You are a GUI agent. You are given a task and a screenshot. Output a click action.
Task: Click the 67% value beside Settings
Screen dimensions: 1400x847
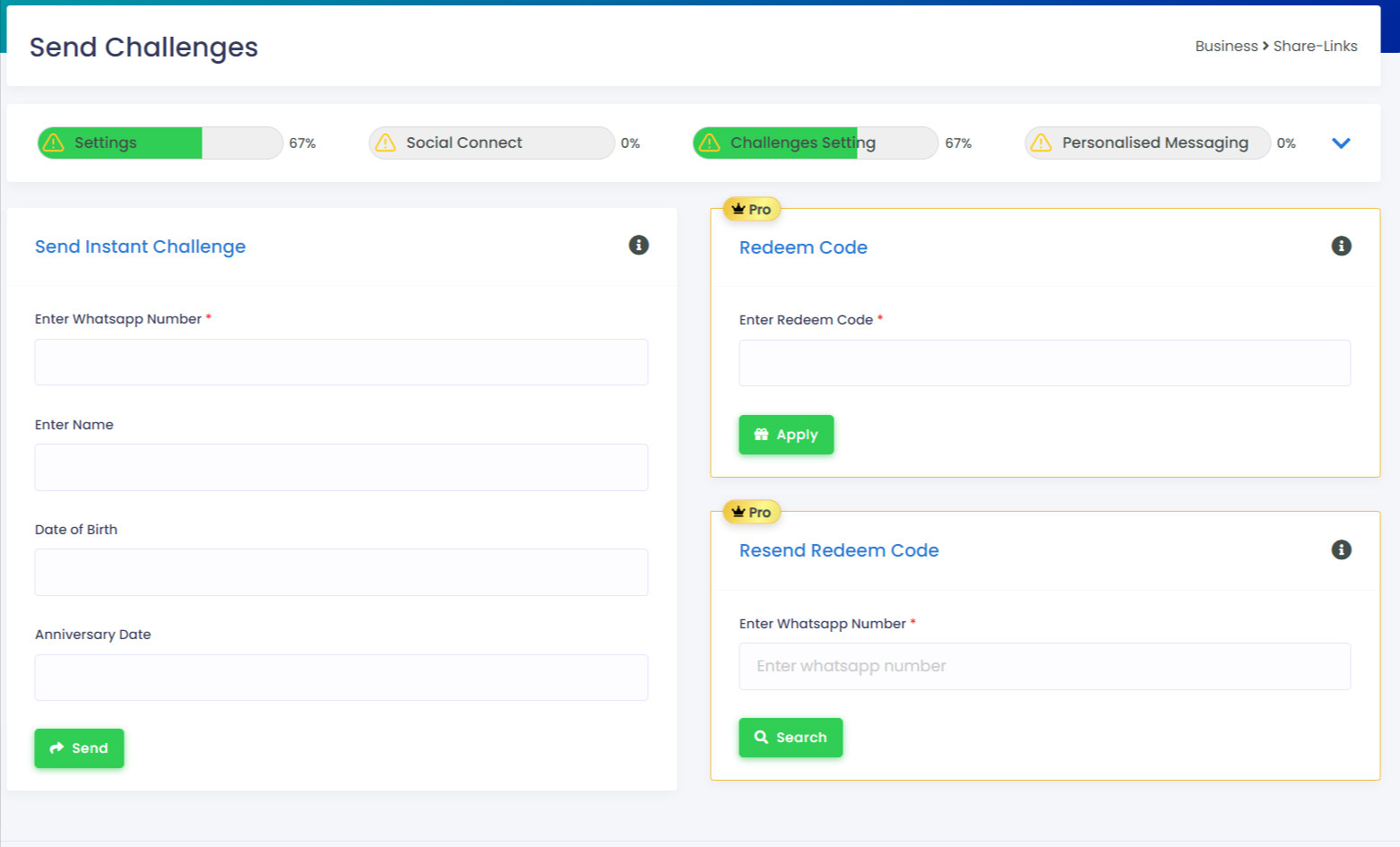(x=302, y=143)
